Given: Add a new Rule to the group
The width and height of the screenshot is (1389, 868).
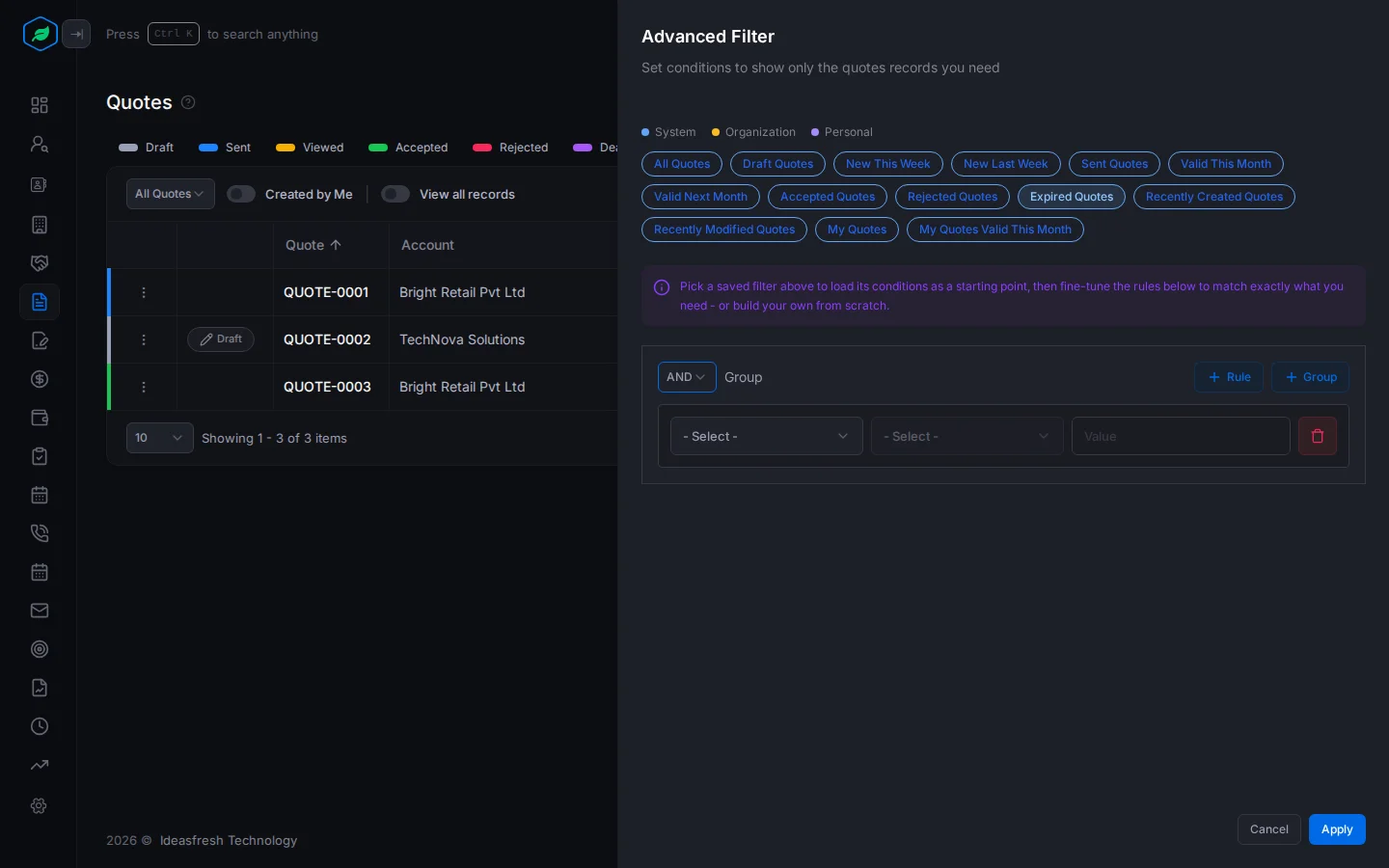Looking at the screenshot, I should tap(1229, 377).
